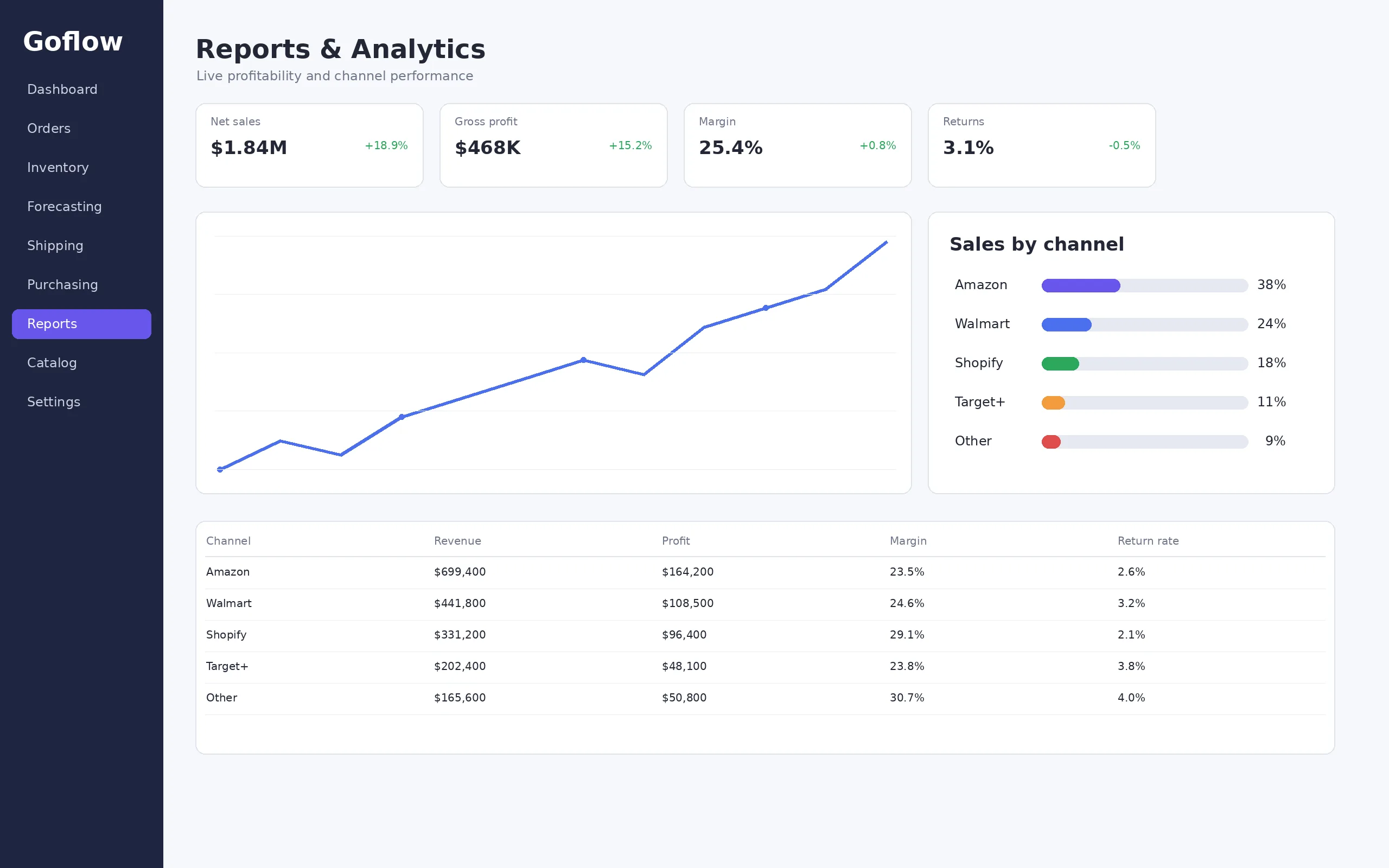This screenshot has height=868, width=1389.
Task: Click the Amazon purple progress bar
Action: pyautogui.click(x=1081, y=285)
